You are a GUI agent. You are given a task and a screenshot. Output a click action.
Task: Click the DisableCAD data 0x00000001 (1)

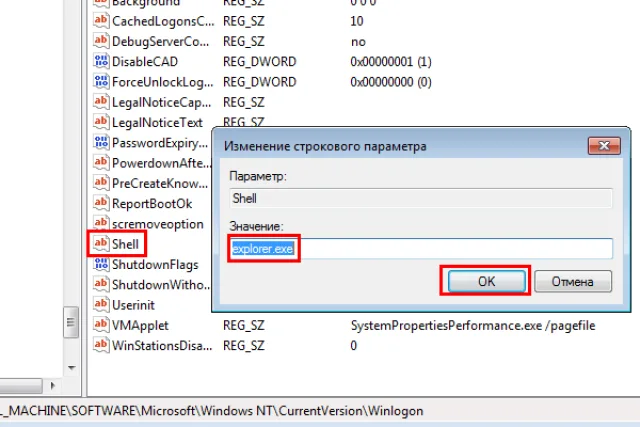pos(391,62)
